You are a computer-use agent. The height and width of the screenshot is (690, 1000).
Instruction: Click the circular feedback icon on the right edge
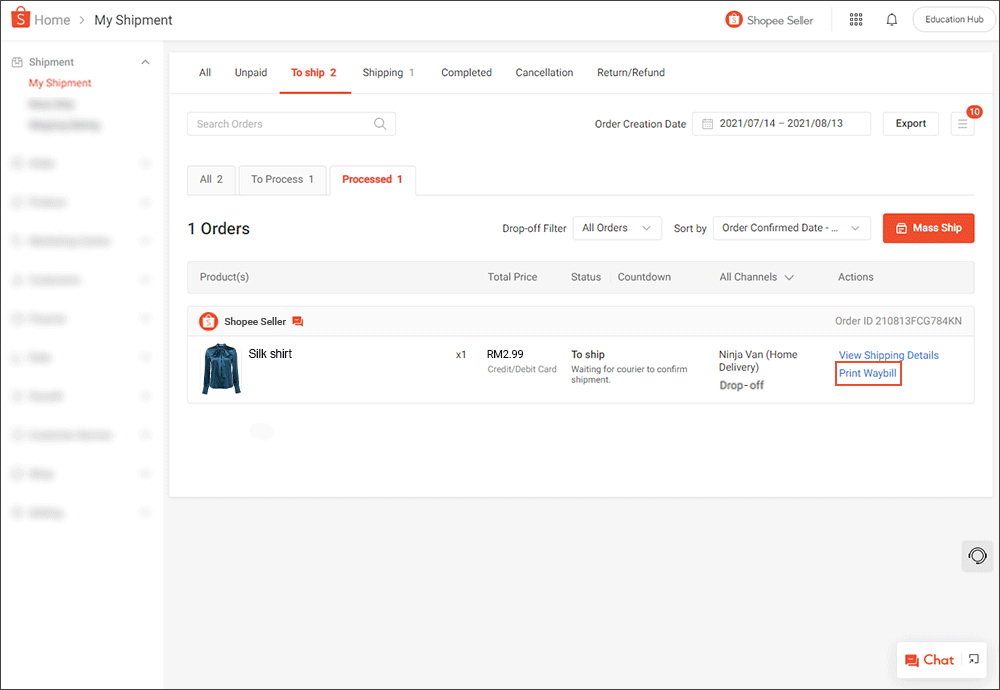977,556
